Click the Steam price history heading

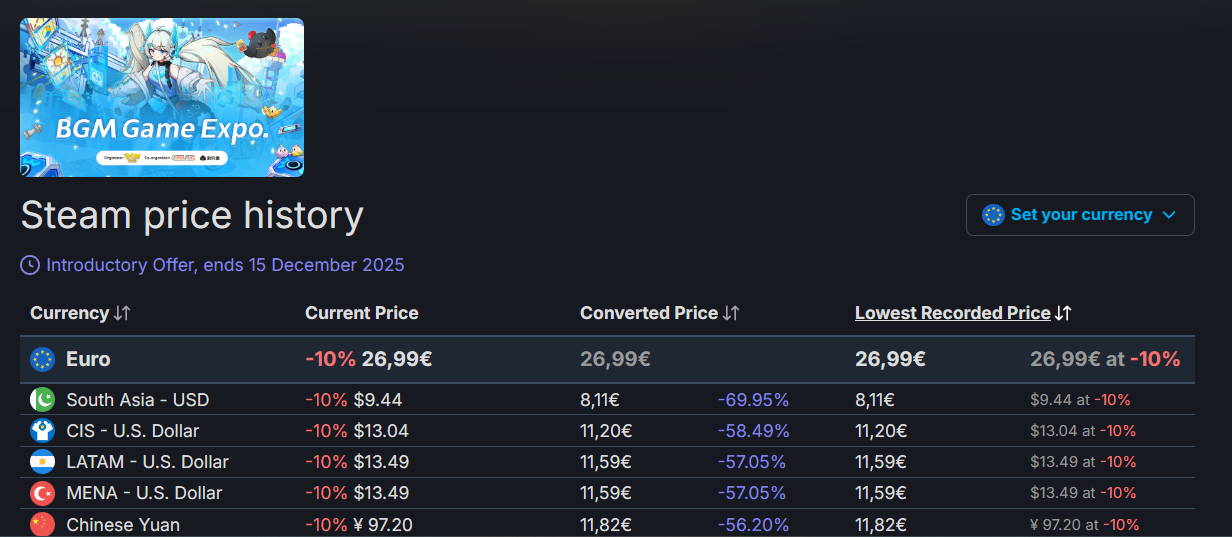192,216
